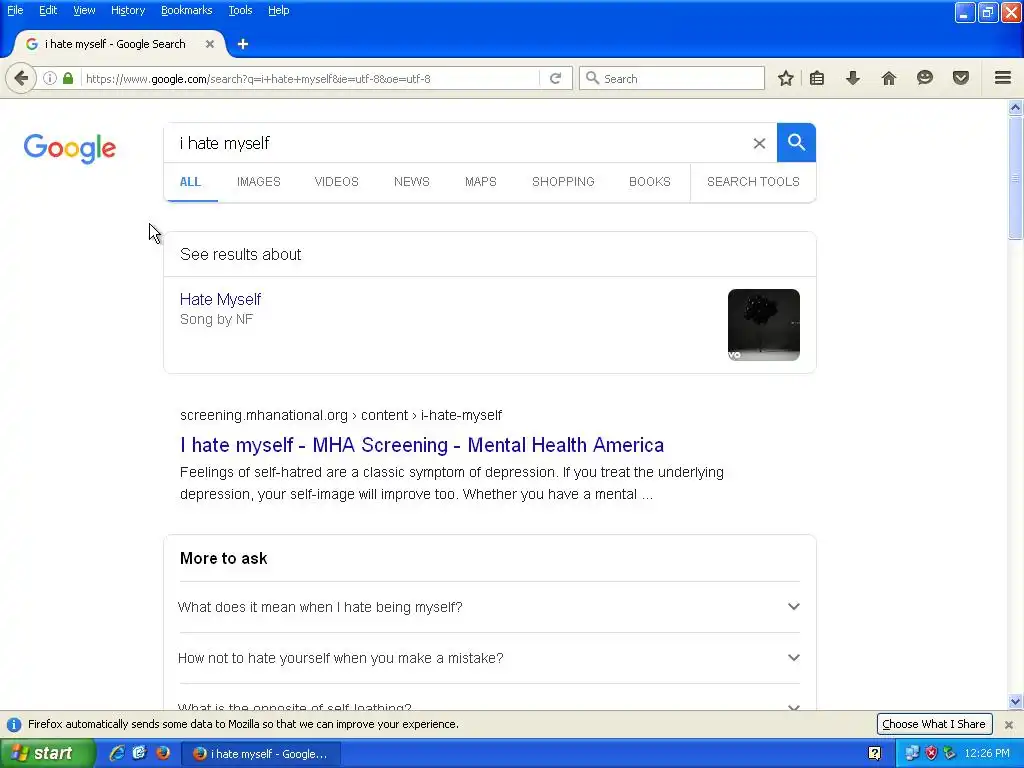Reload the page with the refresh icon
The height and width of the screenshot is (768, 1024).
click(555, 78)
